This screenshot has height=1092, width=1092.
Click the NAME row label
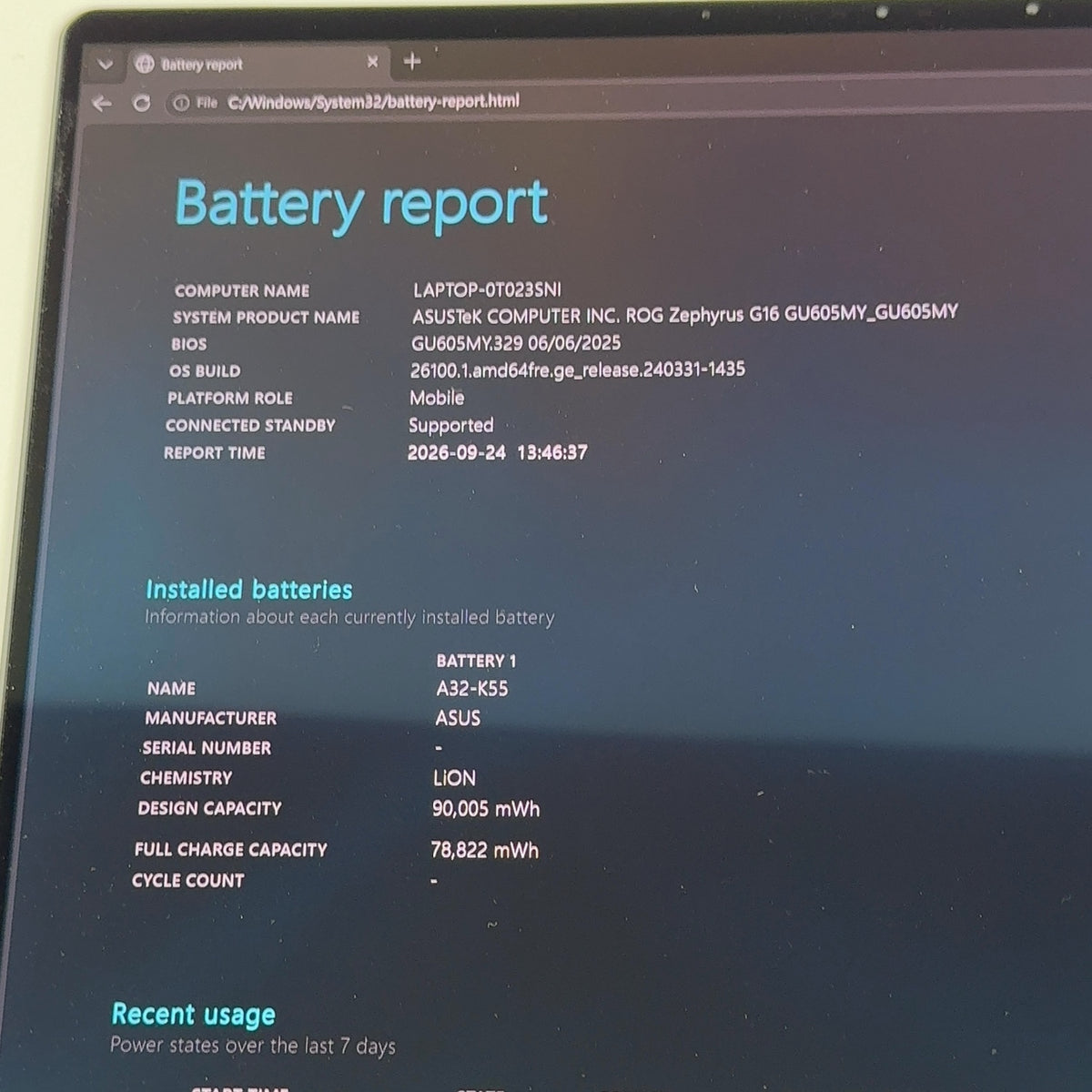click(x=171, y=689)
